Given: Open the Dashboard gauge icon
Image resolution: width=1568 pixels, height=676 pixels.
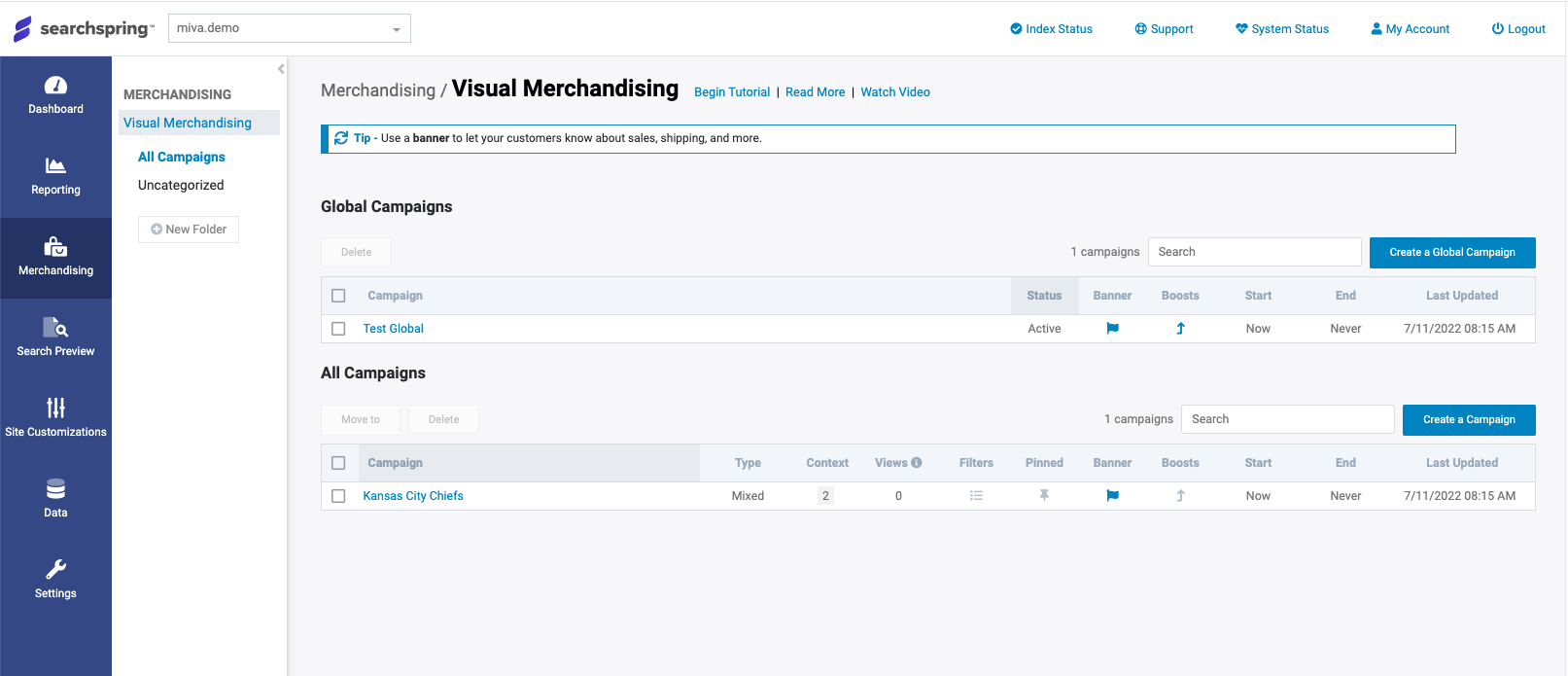Looking at the screenshot, I should 55,86.
